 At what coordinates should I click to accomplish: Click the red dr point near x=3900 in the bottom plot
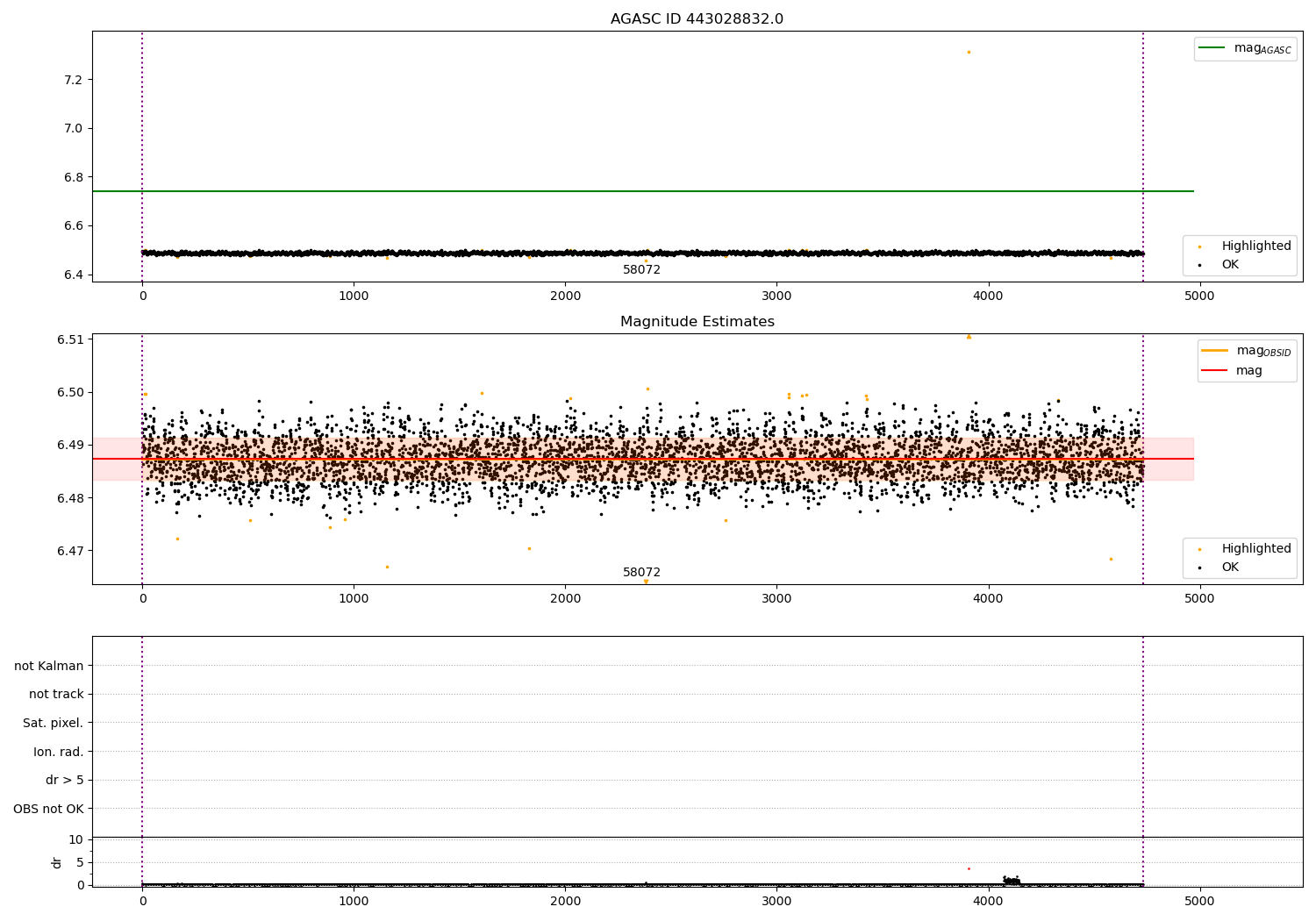tap(969, 868)
